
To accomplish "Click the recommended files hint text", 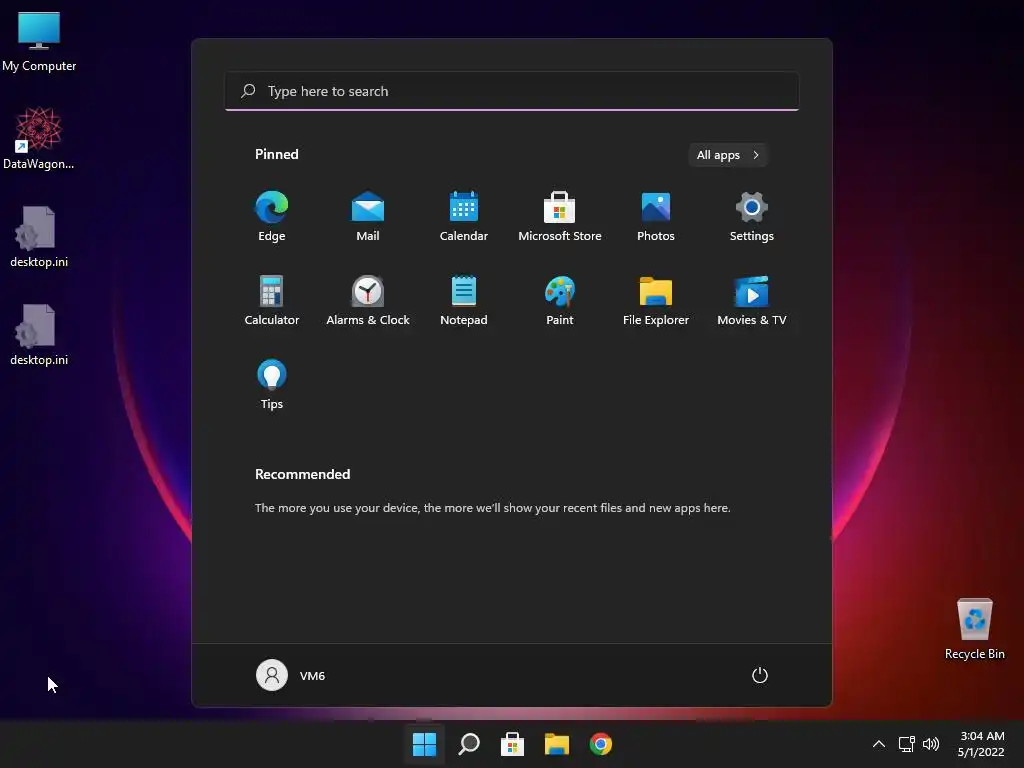I will pos(492,507).
